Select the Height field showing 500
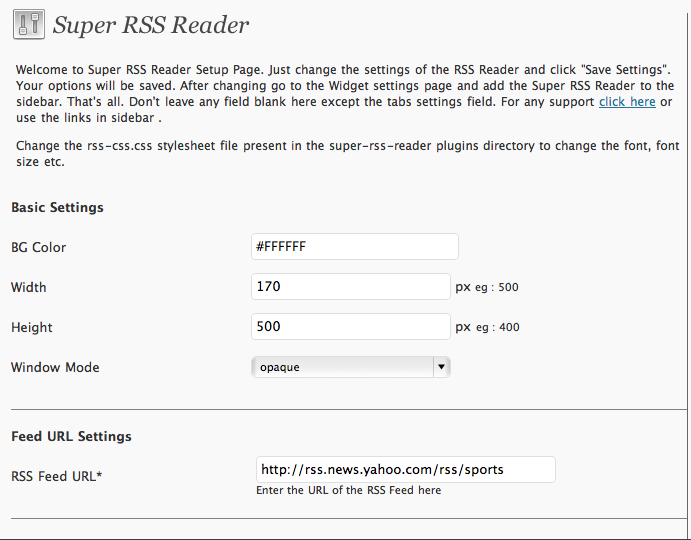The width and height of the screenshot is (691, 540). [351, 327]
